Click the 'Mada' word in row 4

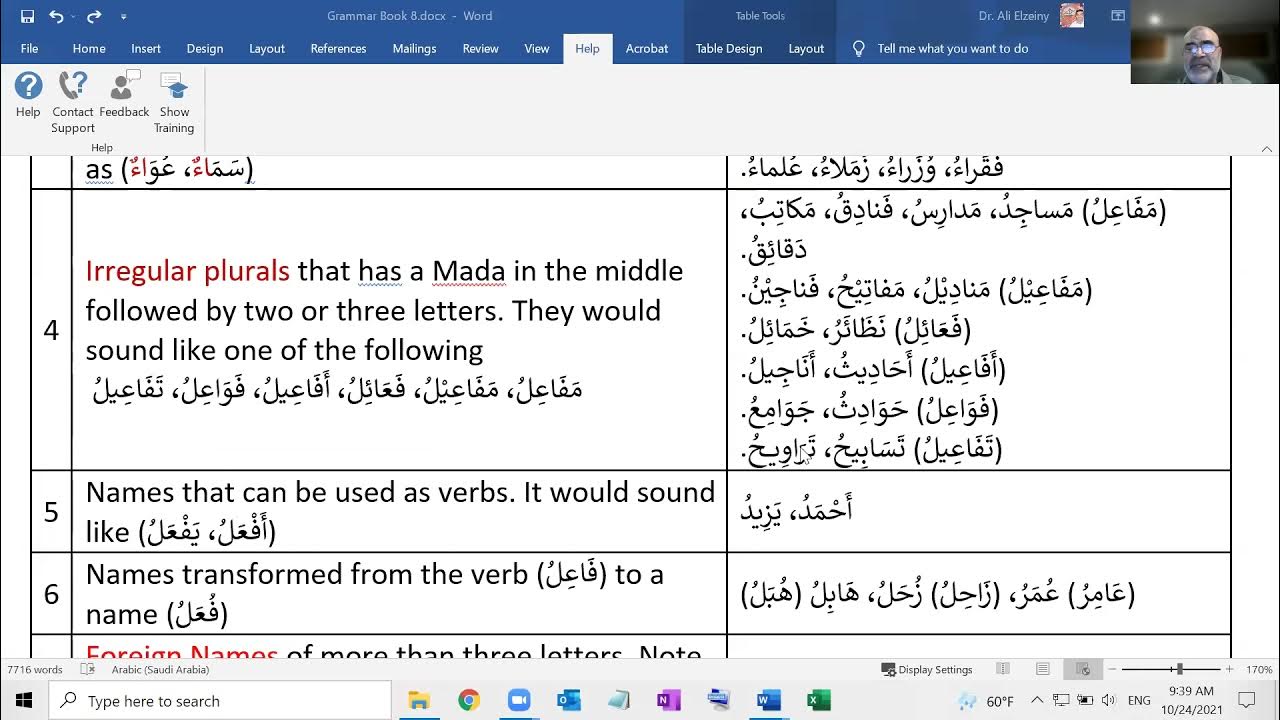(469, 271)
